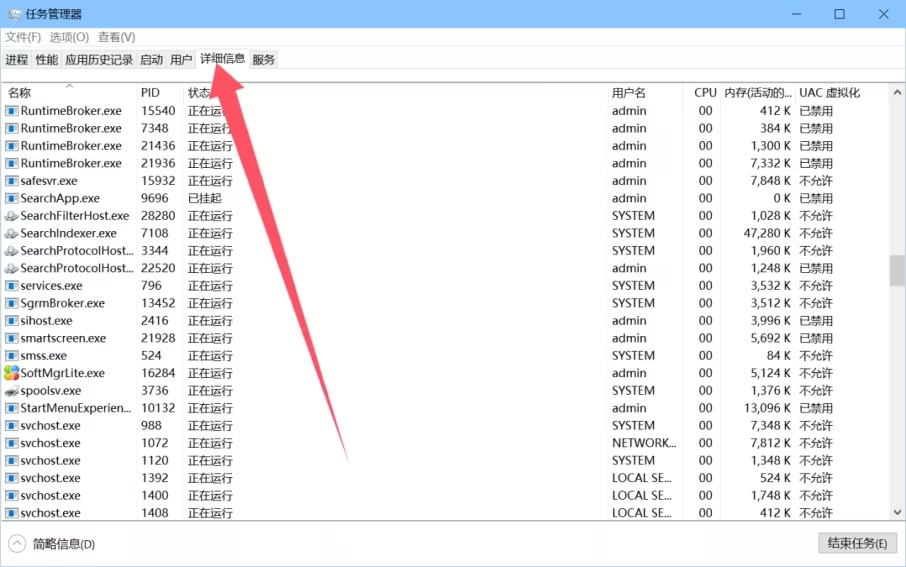Switch to the 服务 tab
The image size is (906, 567).
click(x=263, y=60)
